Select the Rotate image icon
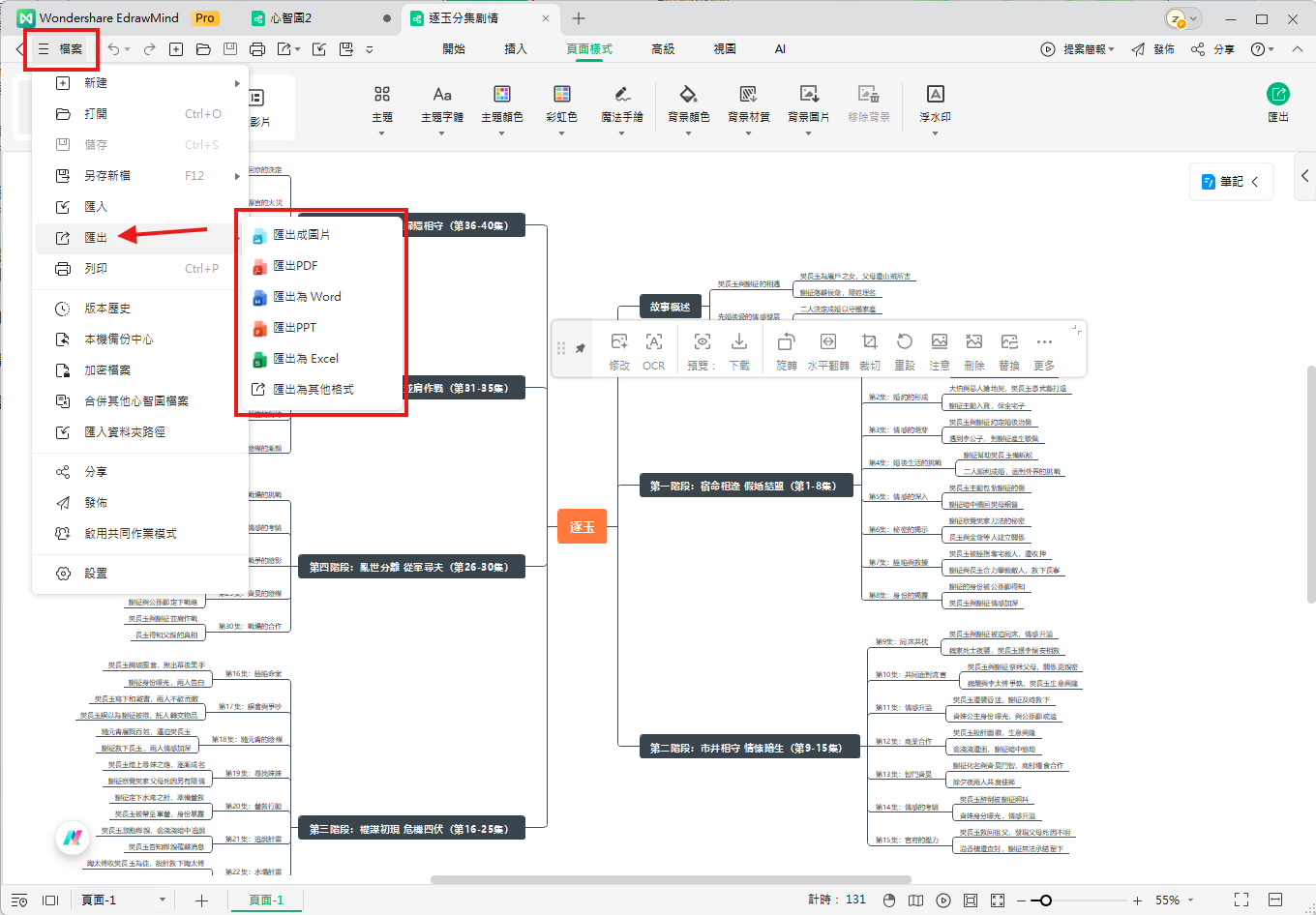The width and height of the screenshot is (1316, 915). click(x=786, y=350)
